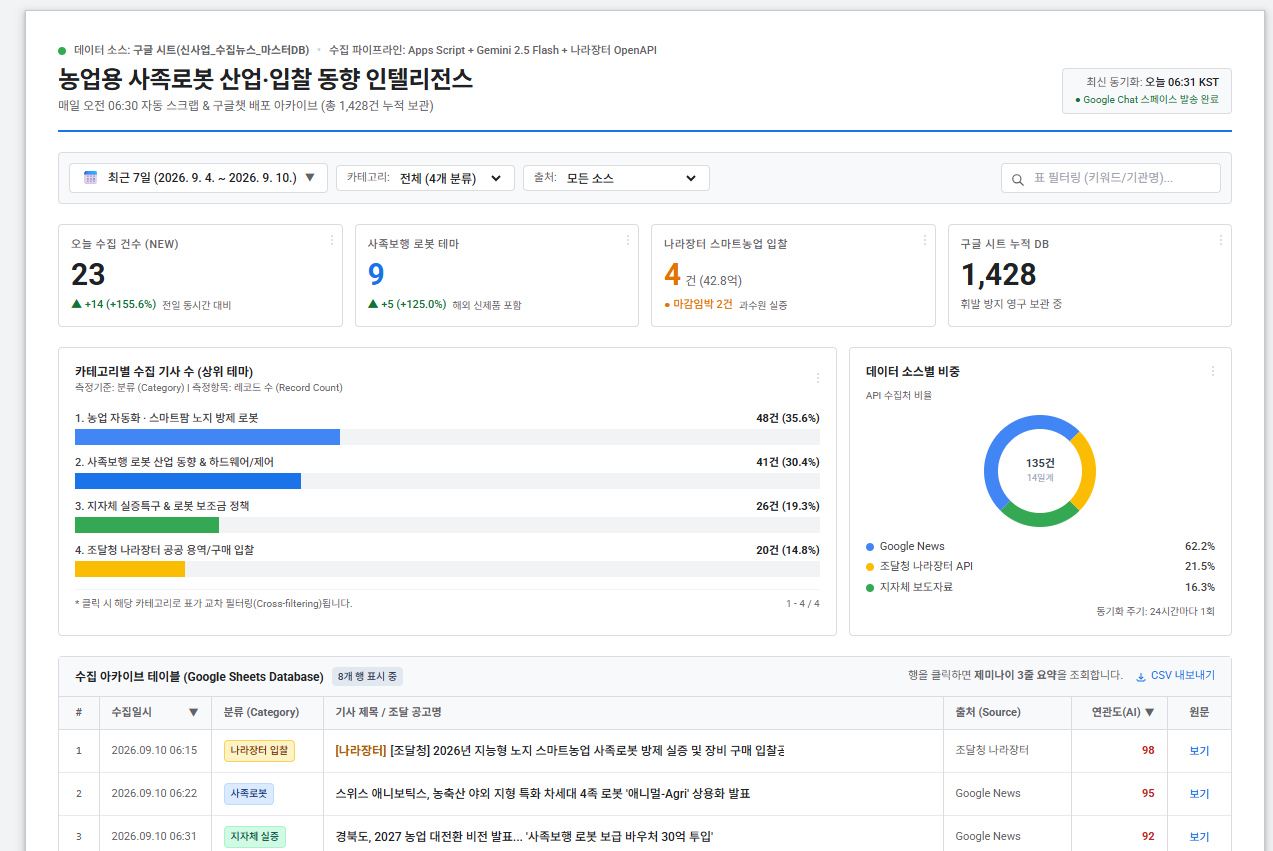Click the 지자체 실증 category tag
The height and width of the screenshot is (851, 1273).
coord(255,837)
